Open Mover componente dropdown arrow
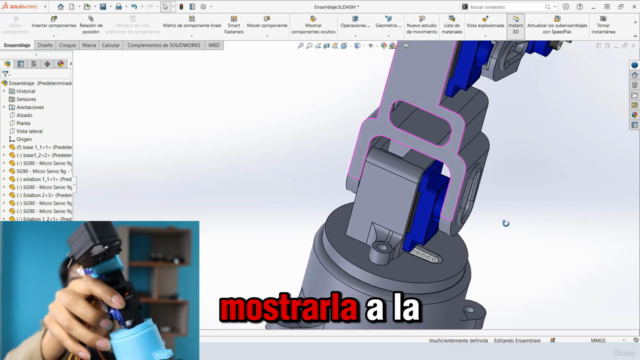This screenshot has height=360, width=640. pyautogui.click(x=267, y=36)
